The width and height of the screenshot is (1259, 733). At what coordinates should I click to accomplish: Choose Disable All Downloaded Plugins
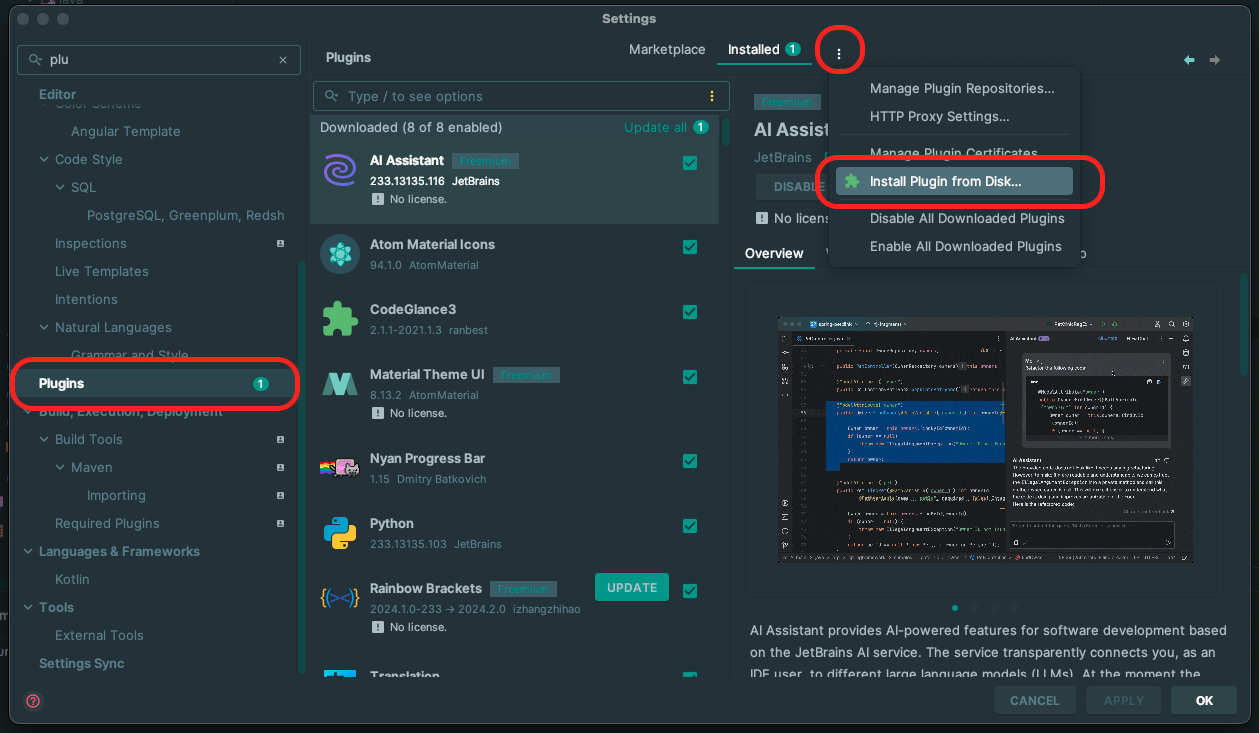coord(967,218)
